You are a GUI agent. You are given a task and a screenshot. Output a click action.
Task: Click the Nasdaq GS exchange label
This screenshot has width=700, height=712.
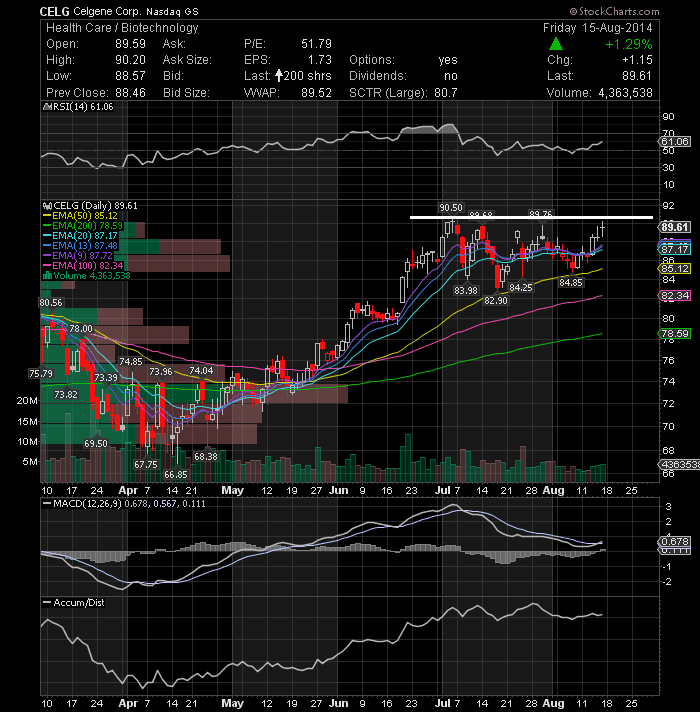tap(172, 12)
